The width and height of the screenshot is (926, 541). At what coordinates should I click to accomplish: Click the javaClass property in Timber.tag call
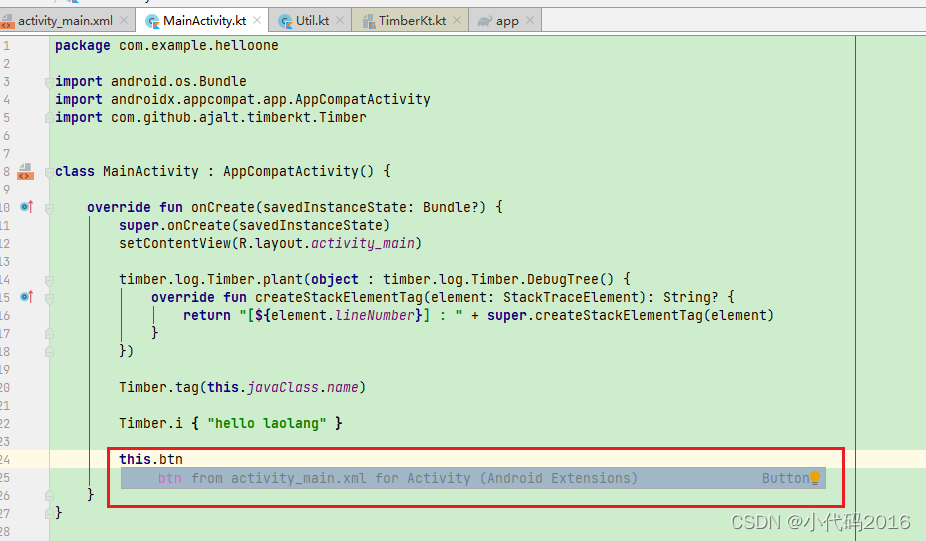(x=283, y=387)
